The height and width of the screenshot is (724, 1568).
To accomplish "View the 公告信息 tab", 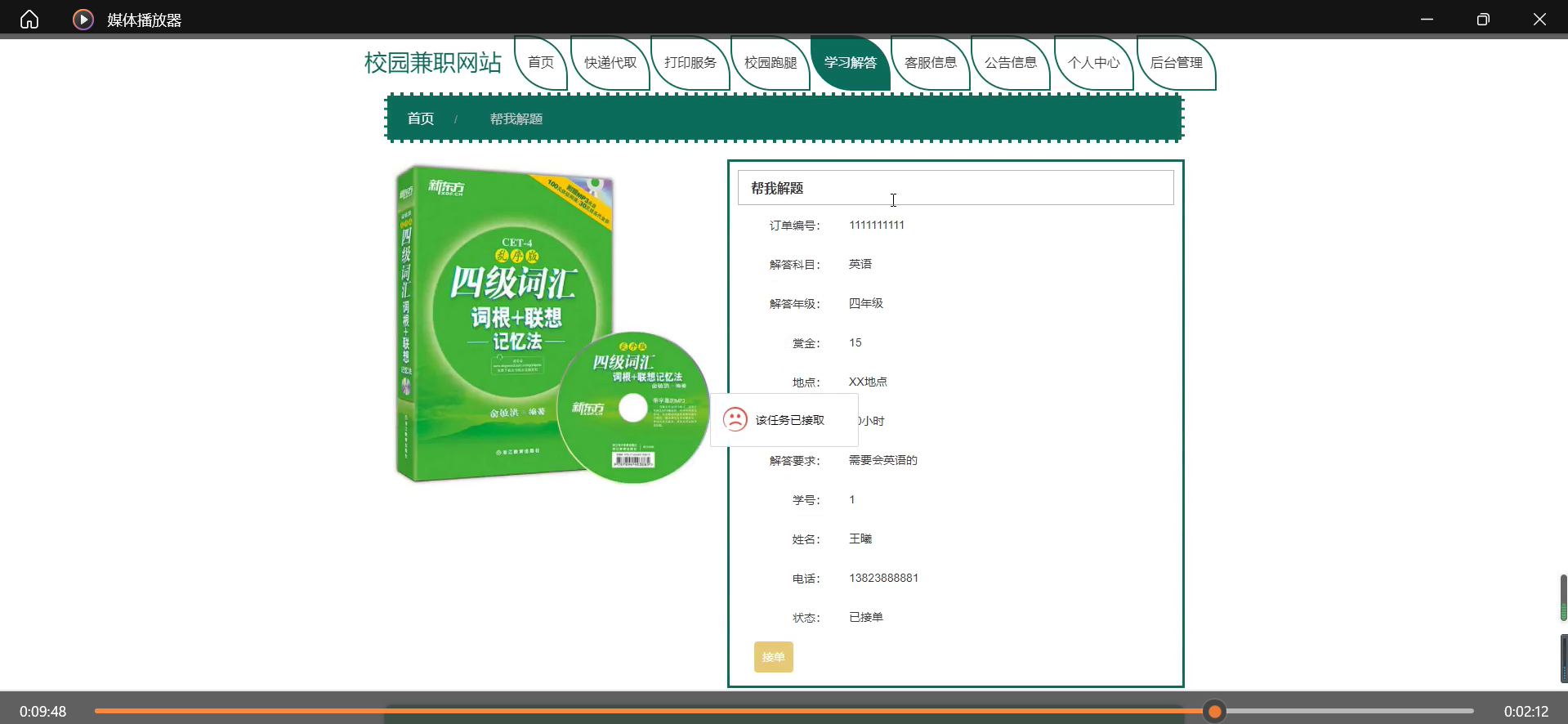I will [x=1011, y=63].
